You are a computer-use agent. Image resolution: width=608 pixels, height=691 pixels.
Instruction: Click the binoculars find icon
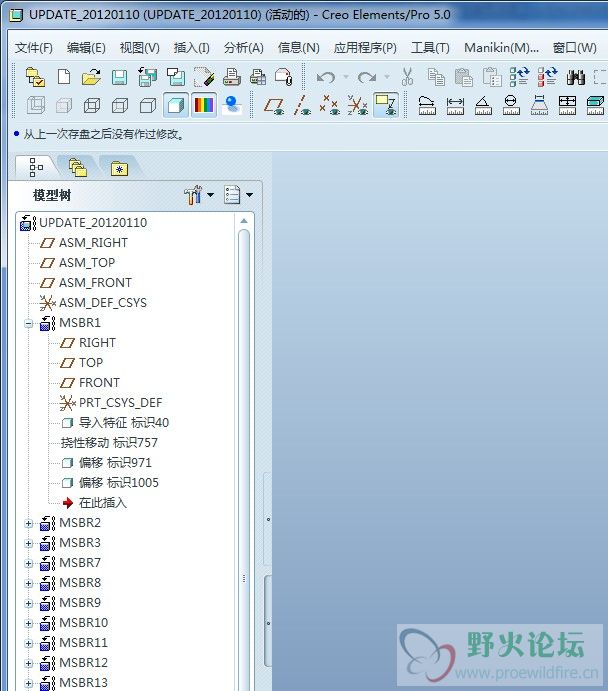point(575,77)
